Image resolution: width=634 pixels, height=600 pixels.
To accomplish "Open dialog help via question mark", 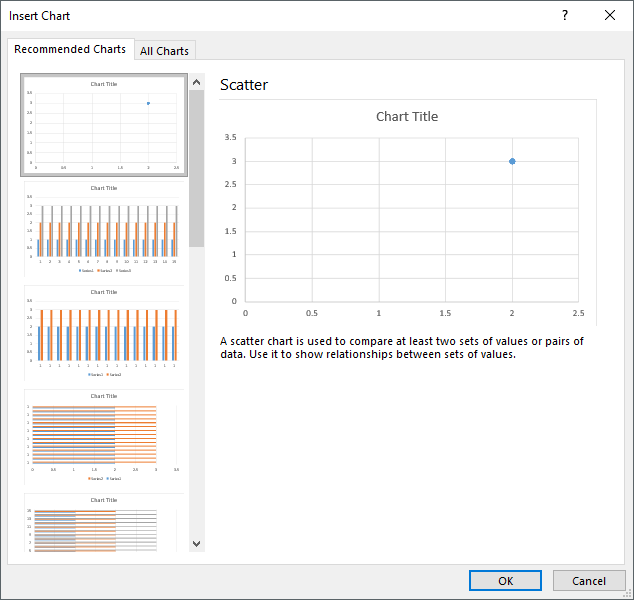I will point(565,15).
